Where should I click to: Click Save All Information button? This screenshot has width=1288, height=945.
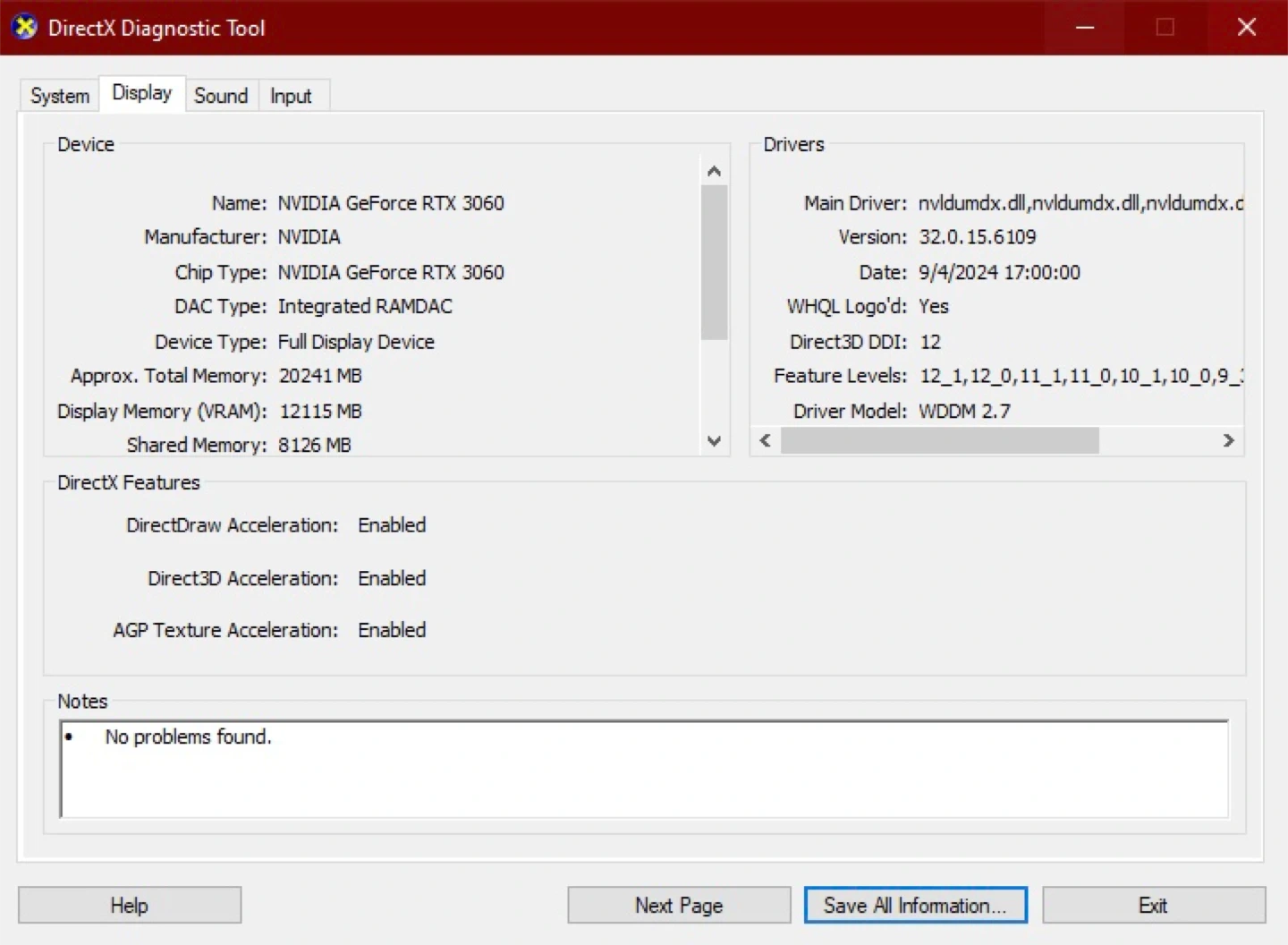(x=915, y=905)
